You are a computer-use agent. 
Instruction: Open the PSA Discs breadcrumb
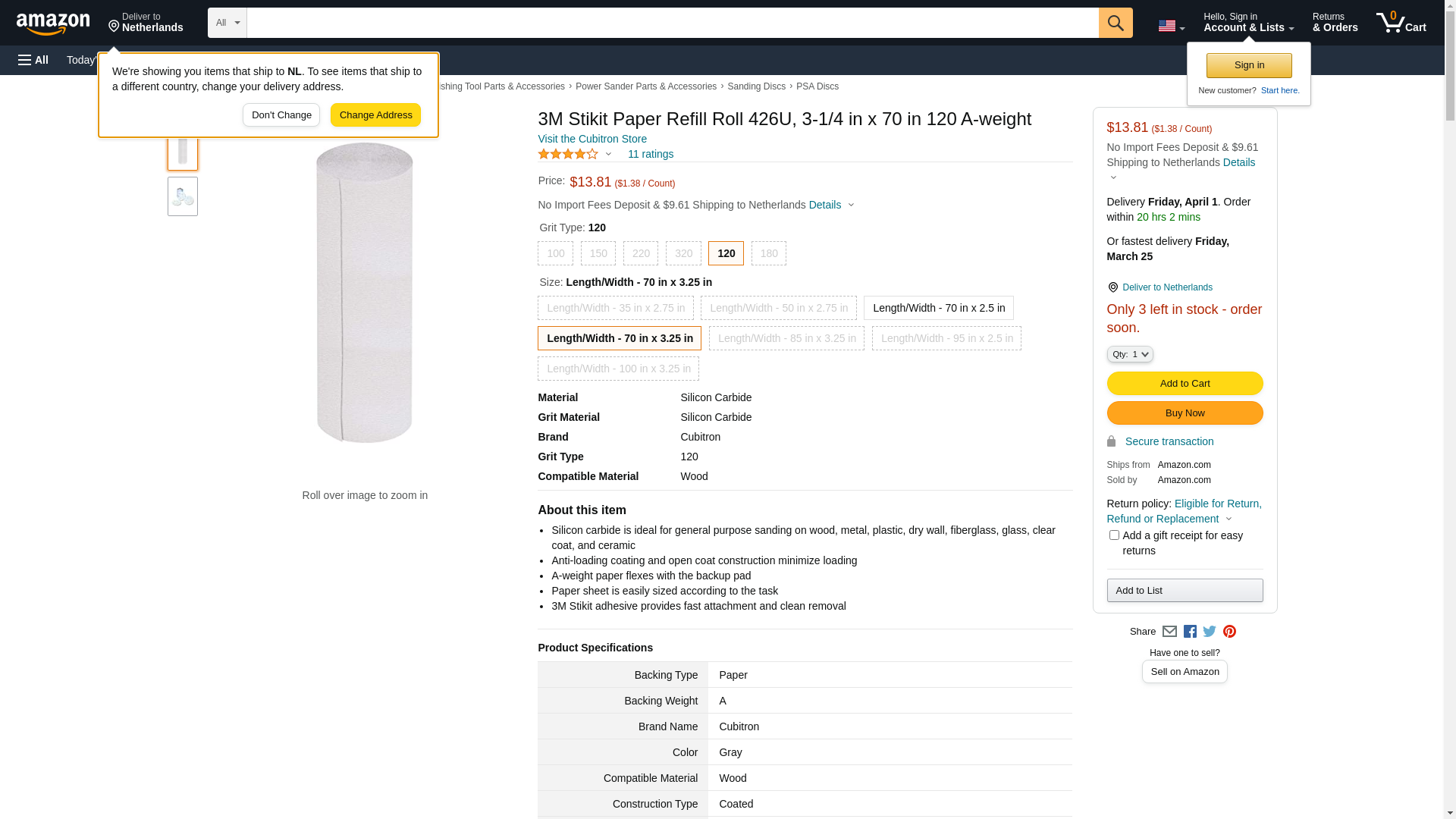coord(817,86)
